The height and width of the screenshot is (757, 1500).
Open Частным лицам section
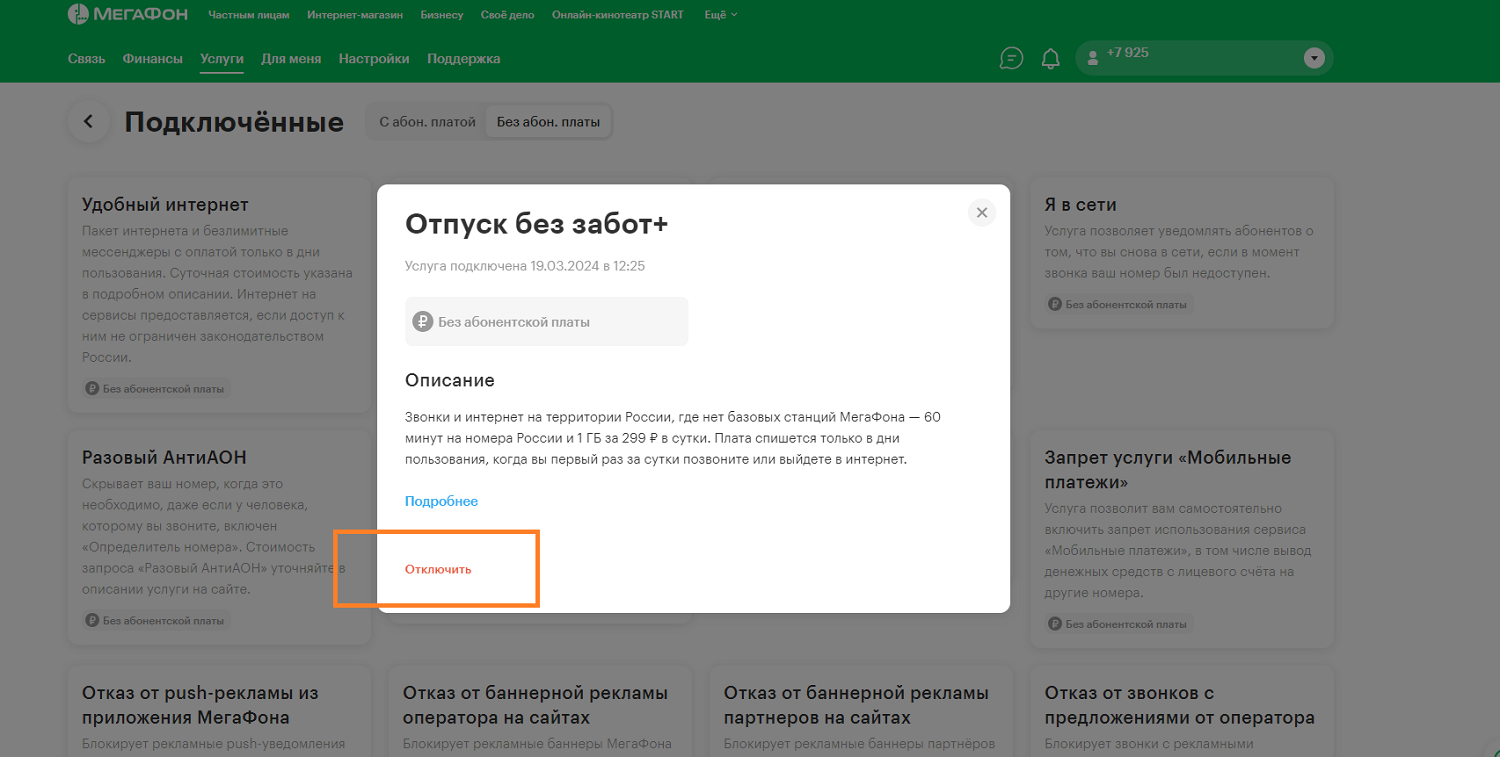click(x=249, y=15)
